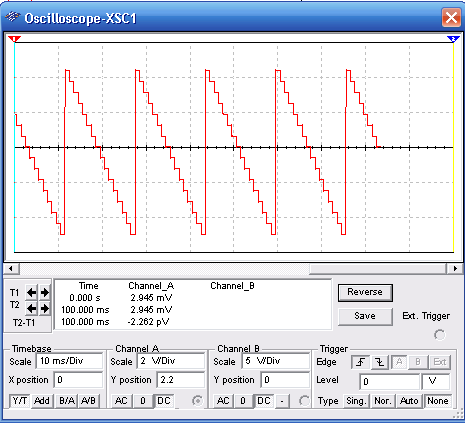This screenshot has height=423, width=465.
Task: Click Channel A Y position field
Action: tap(180, 380)
